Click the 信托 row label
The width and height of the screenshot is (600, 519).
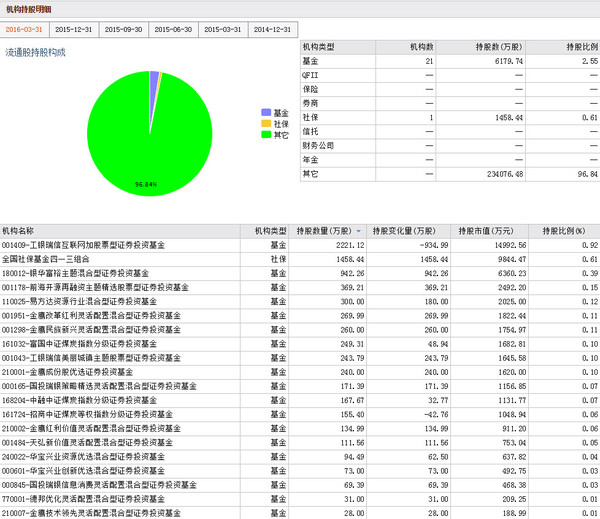tap(310, 132)
